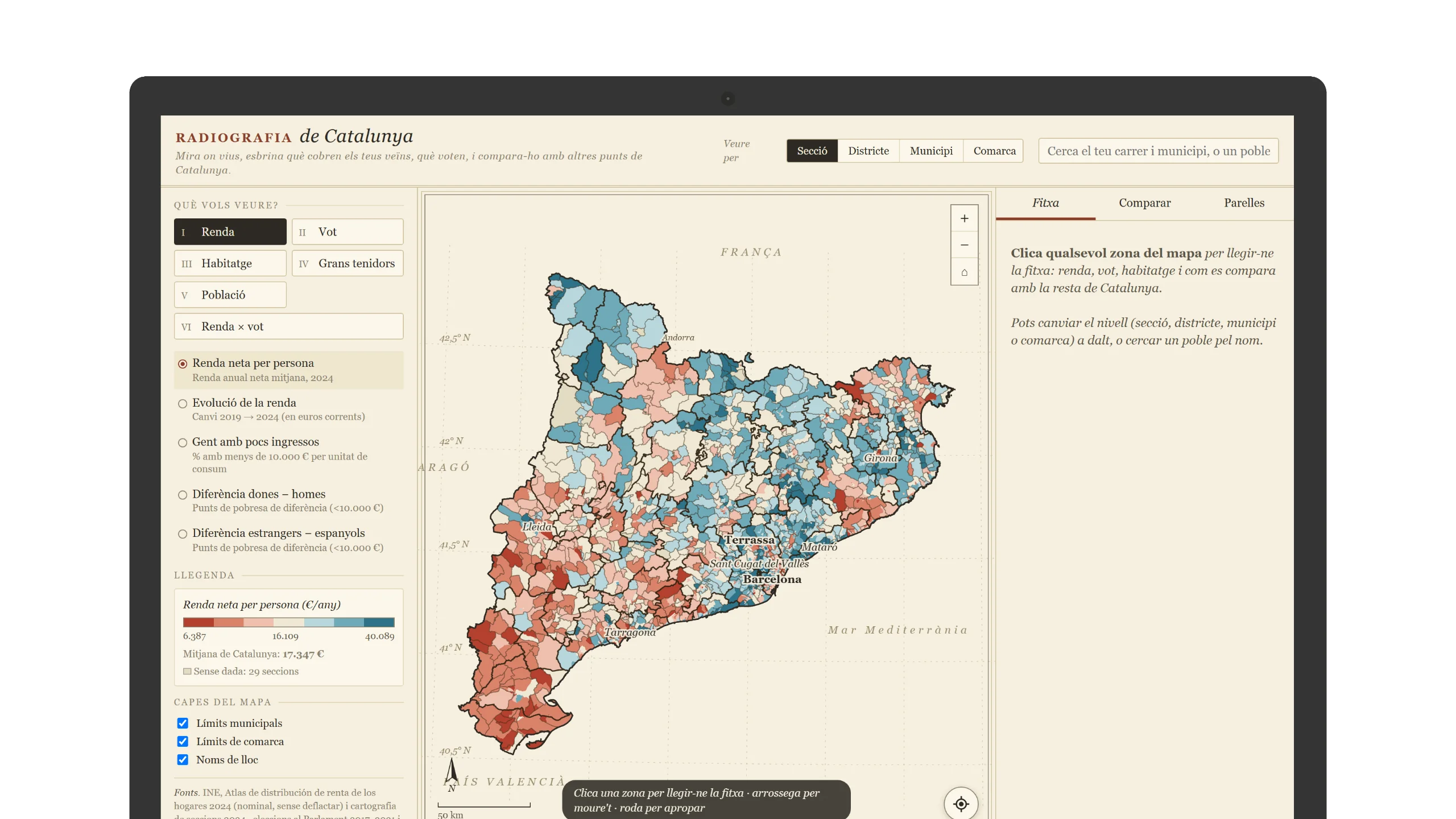The width and height of the screenshot is (1456, 819).
Task: Select Renda neta per persona radio
Action: coord(183,364)
